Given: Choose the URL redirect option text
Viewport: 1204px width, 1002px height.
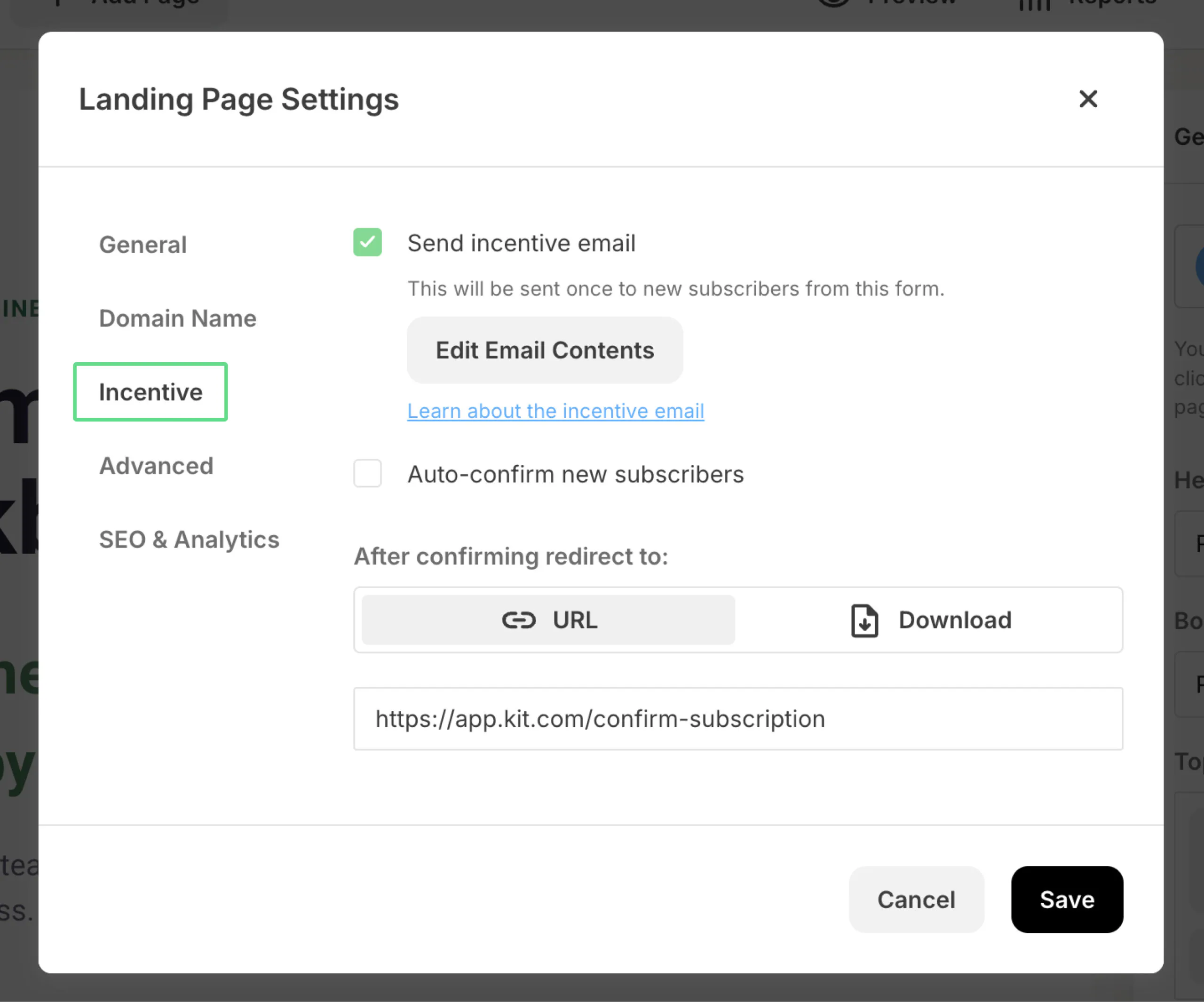Looking at the screenshot, I should [574, 620].
